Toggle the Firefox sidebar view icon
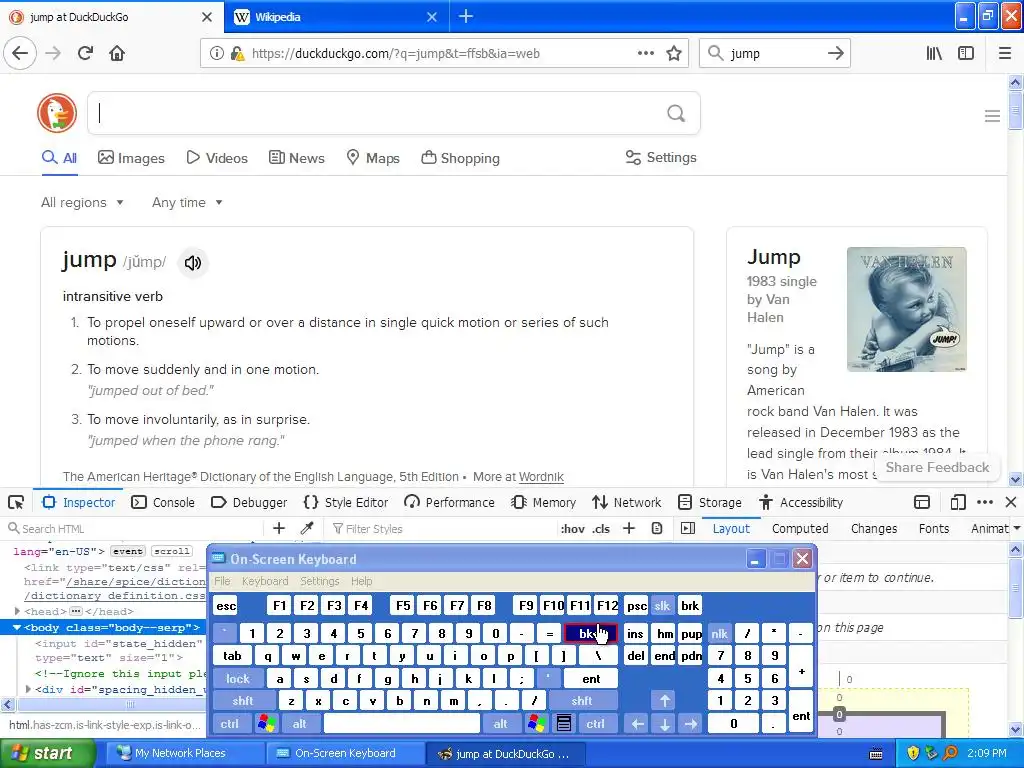Viewport: 1024px width, 768px height. (966, 54)
